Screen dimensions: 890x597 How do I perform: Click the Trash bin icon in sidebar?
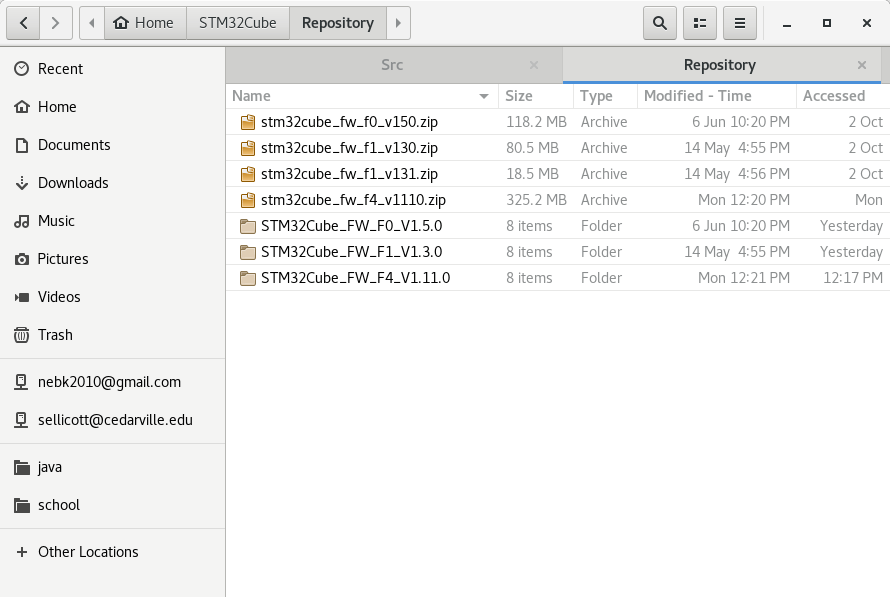pyautogui.click(x=22, y=335)
